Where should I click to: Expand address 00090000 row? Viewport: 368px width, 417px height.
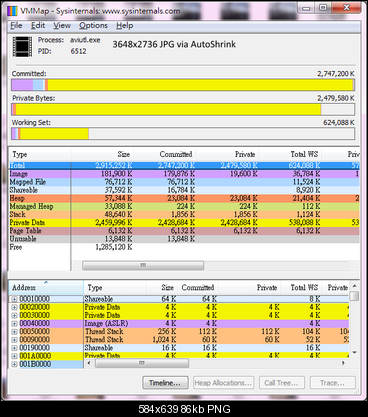(14, 340)
